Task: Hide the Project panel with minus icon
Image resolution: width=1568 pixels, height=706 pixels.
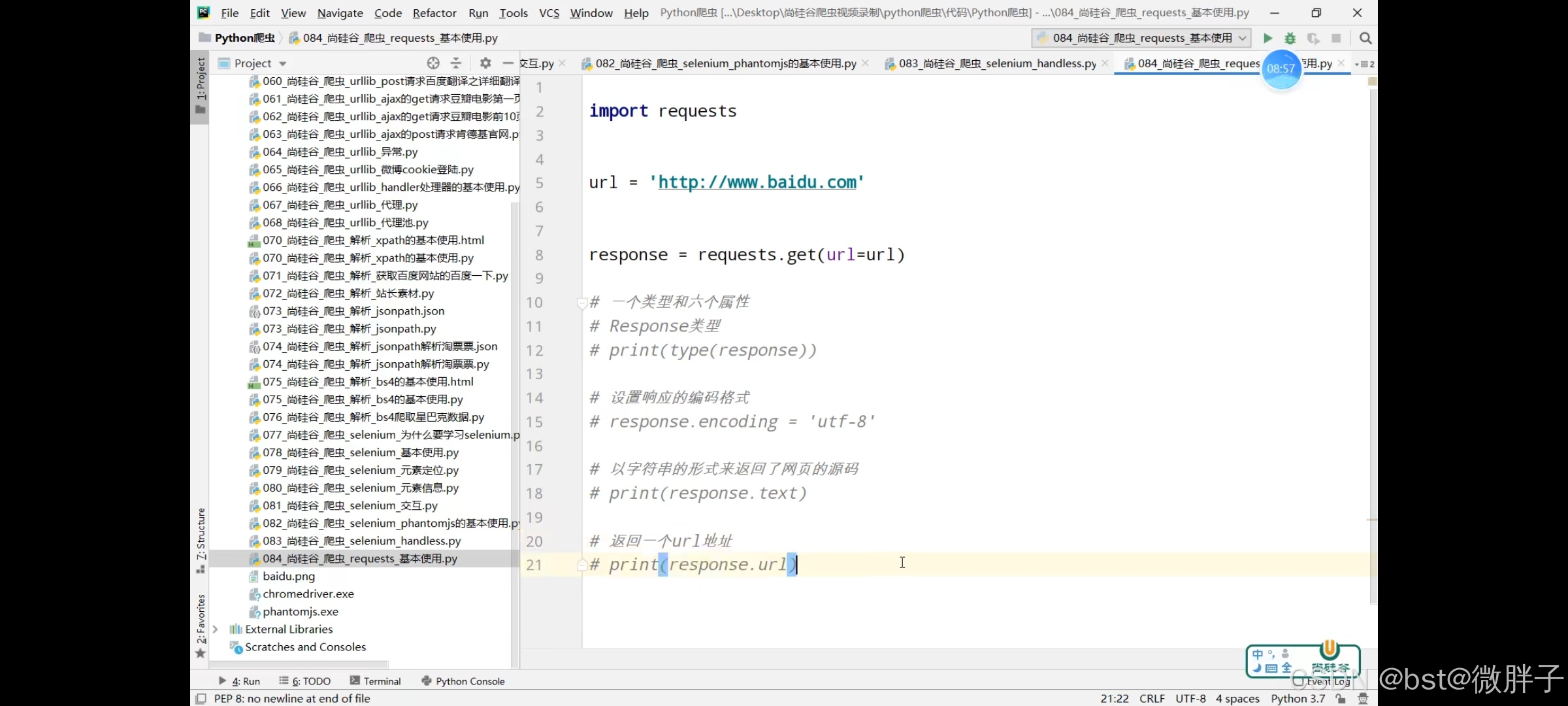Action: 508,63
